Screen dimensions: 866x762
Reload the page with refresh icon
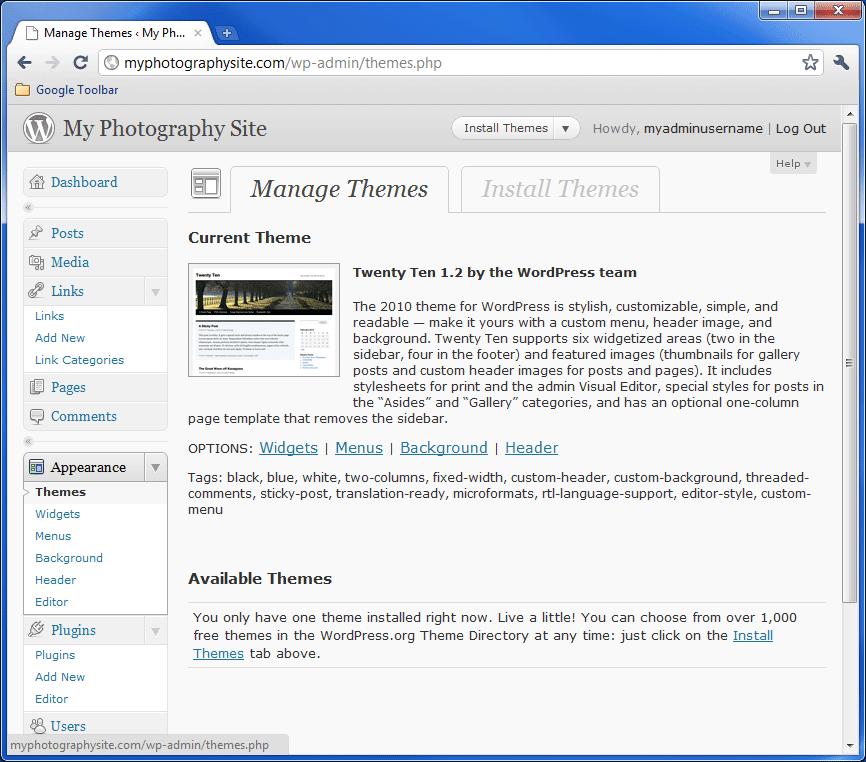81,62
